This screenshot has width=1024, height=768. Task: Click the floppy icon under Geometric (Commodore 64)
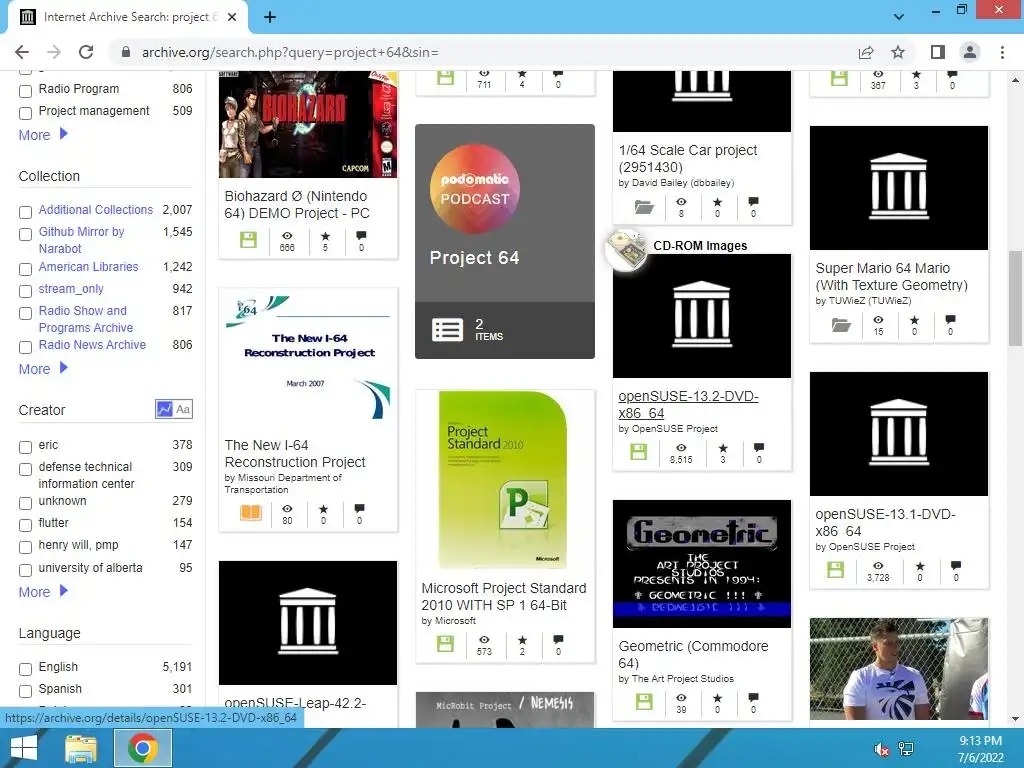click(x=644, y=701)
